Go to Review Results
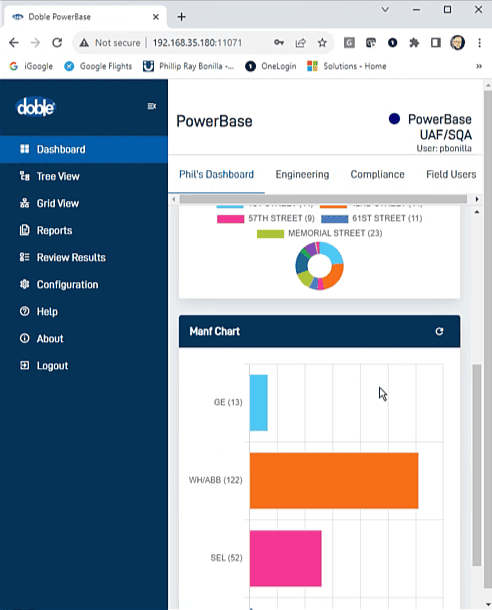 click(x=84, y=258)
